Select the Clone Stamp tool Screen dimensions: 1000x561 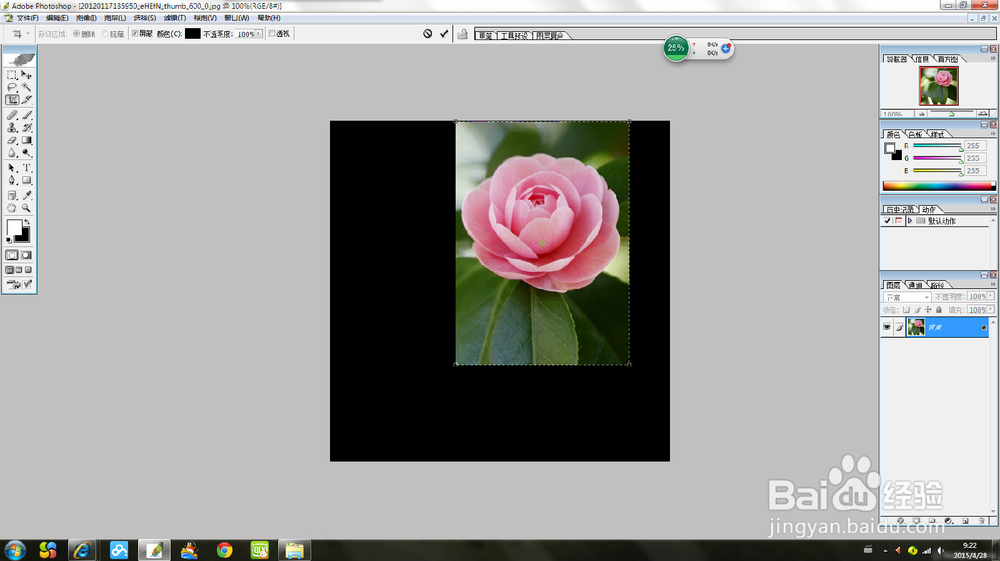(12, 128)
